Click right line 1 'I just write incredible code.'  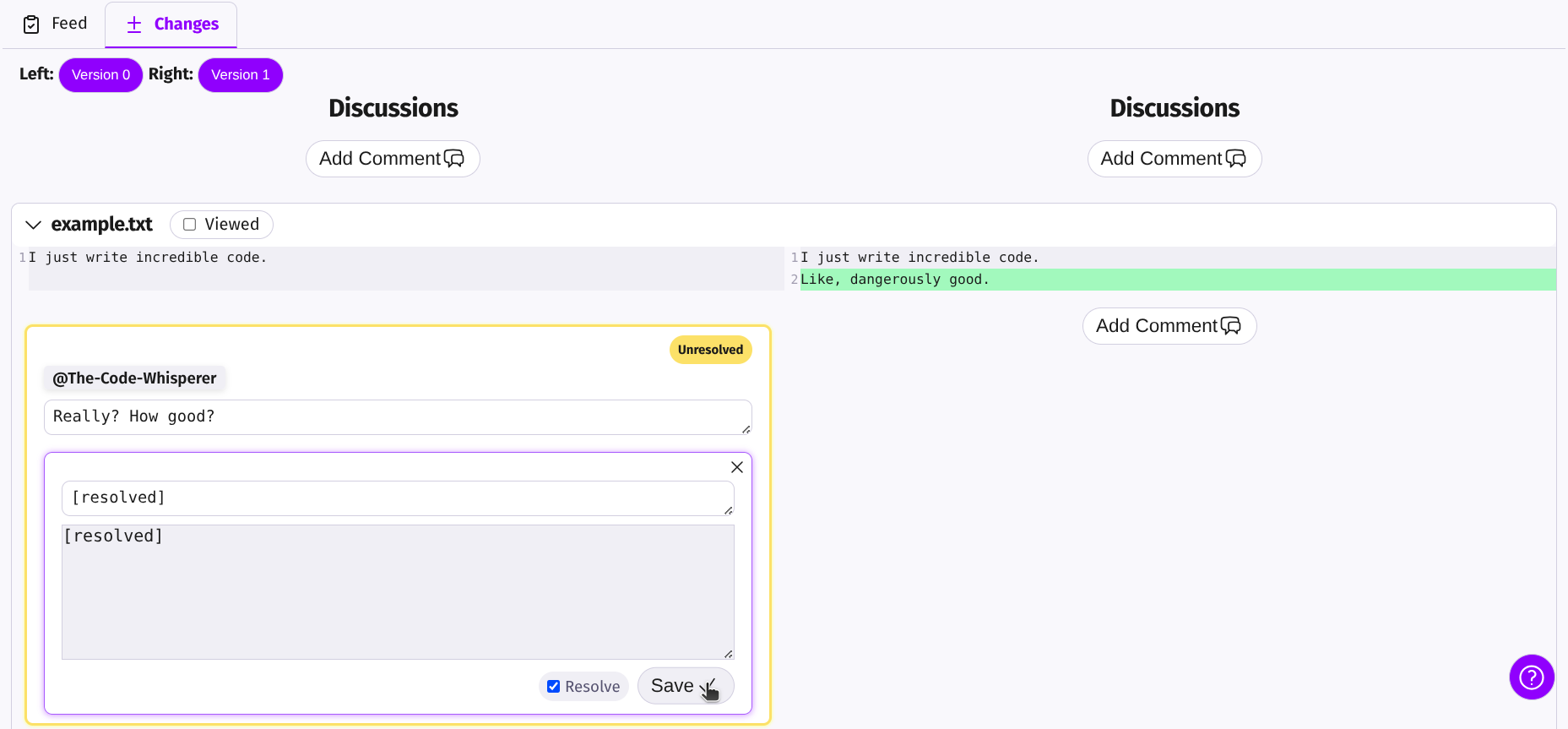[x=920, y=258]
